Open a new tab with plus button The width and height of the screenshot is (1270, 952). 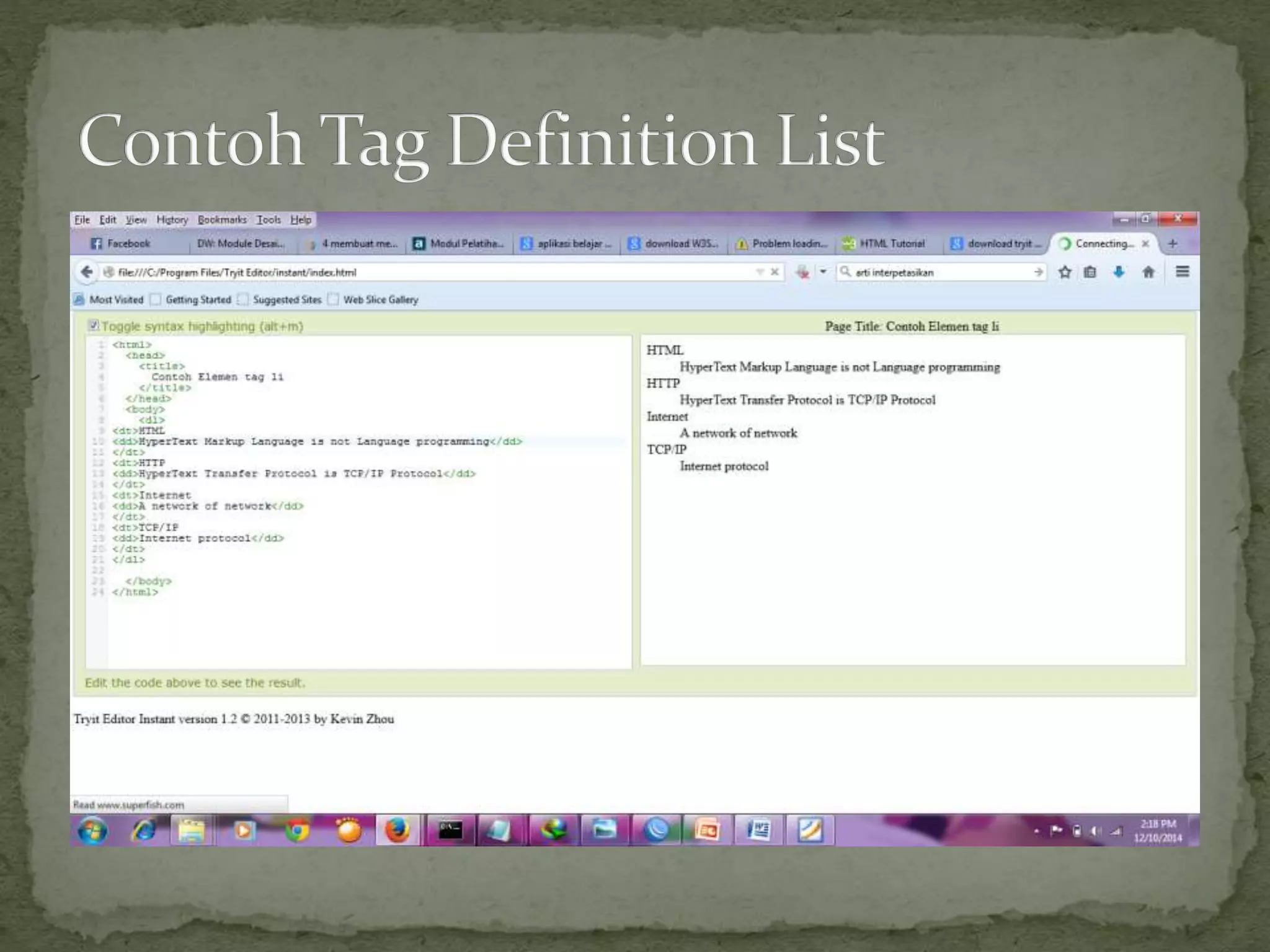(x=1172, y=244)
